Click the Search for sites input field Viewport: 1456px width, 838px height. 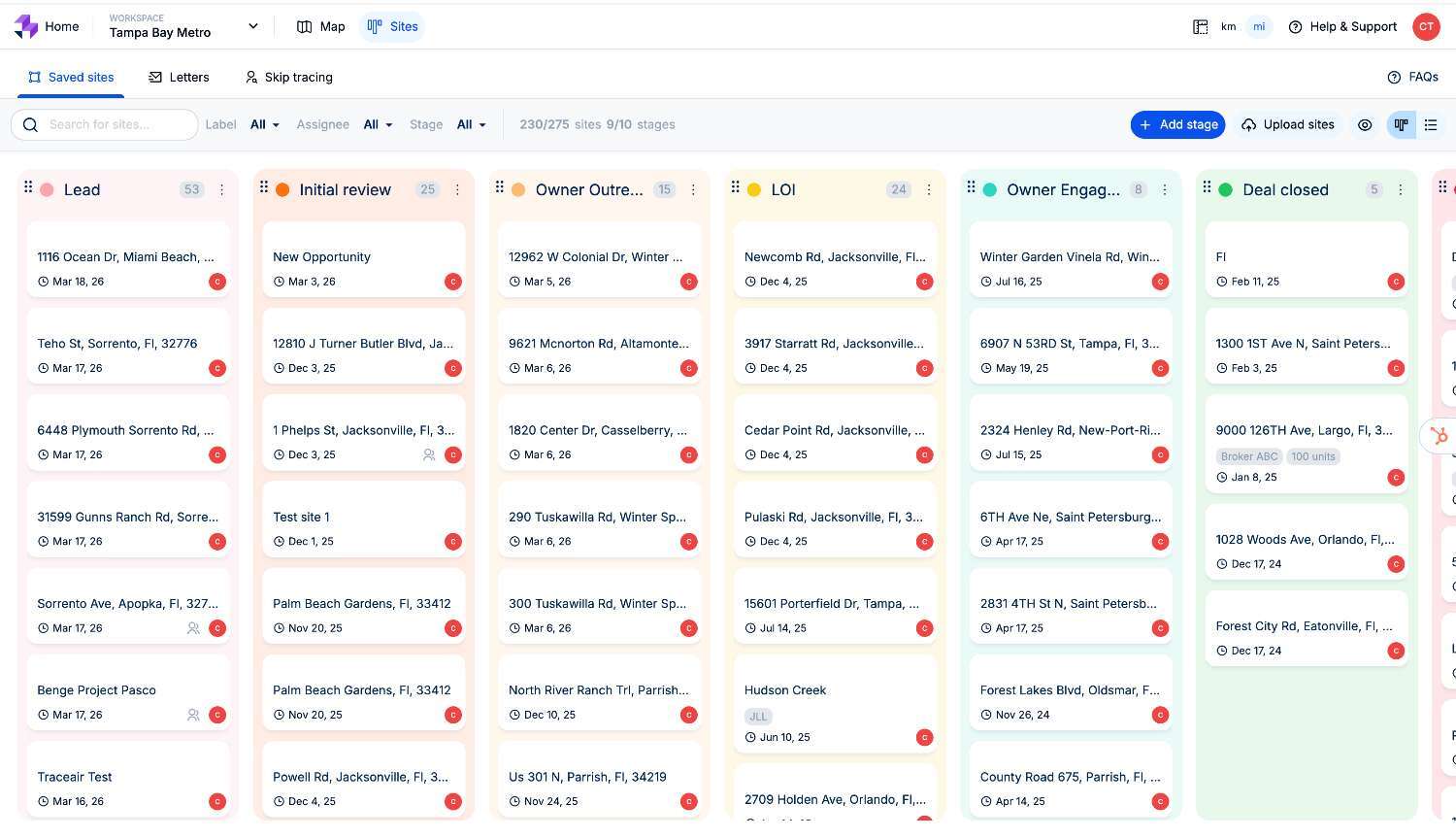pos(116,125)
